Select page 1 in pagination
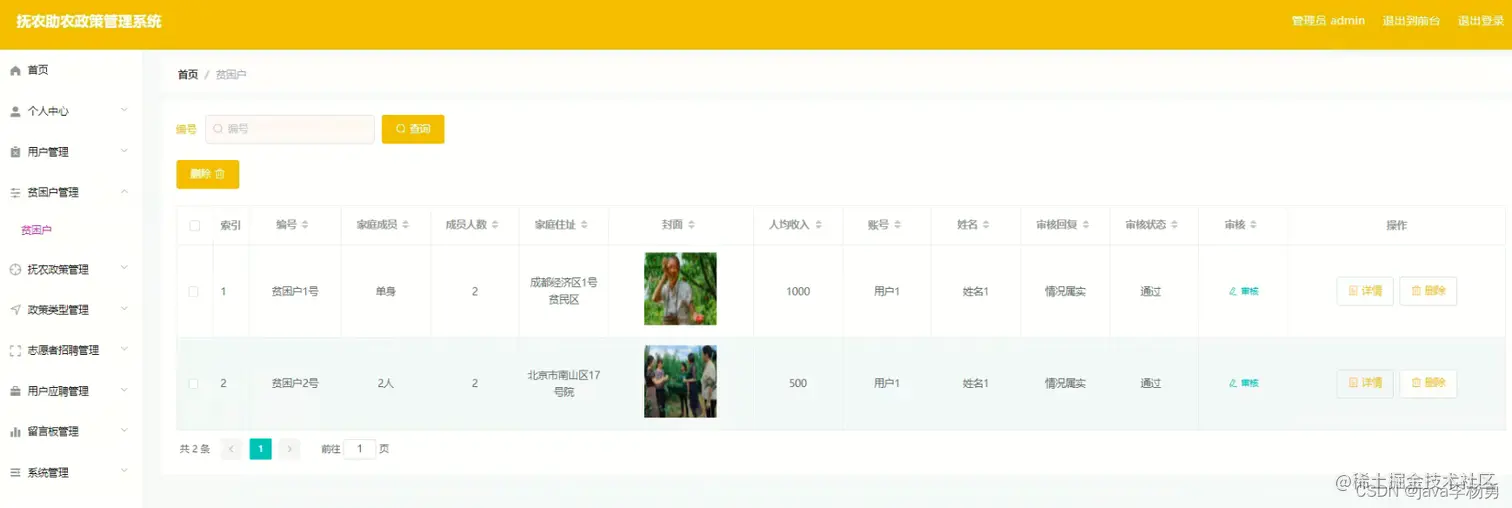The height and width of the screenshot is (508, 1512). pyautogui.click(x=260, y=449)
